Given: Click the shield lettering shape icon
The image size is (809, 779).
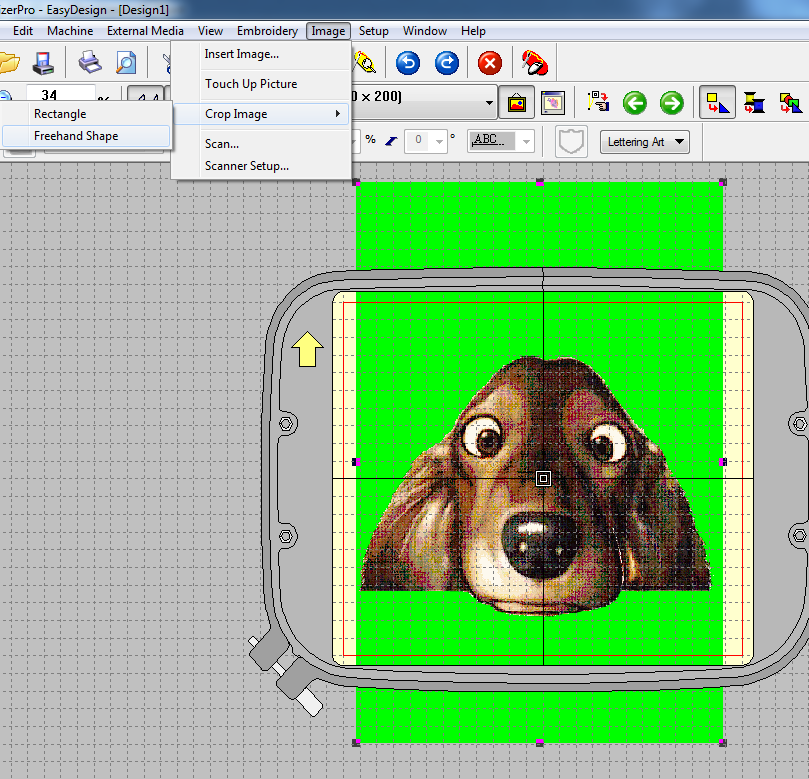Looking at the screenshot, I should tap(571, 141).
